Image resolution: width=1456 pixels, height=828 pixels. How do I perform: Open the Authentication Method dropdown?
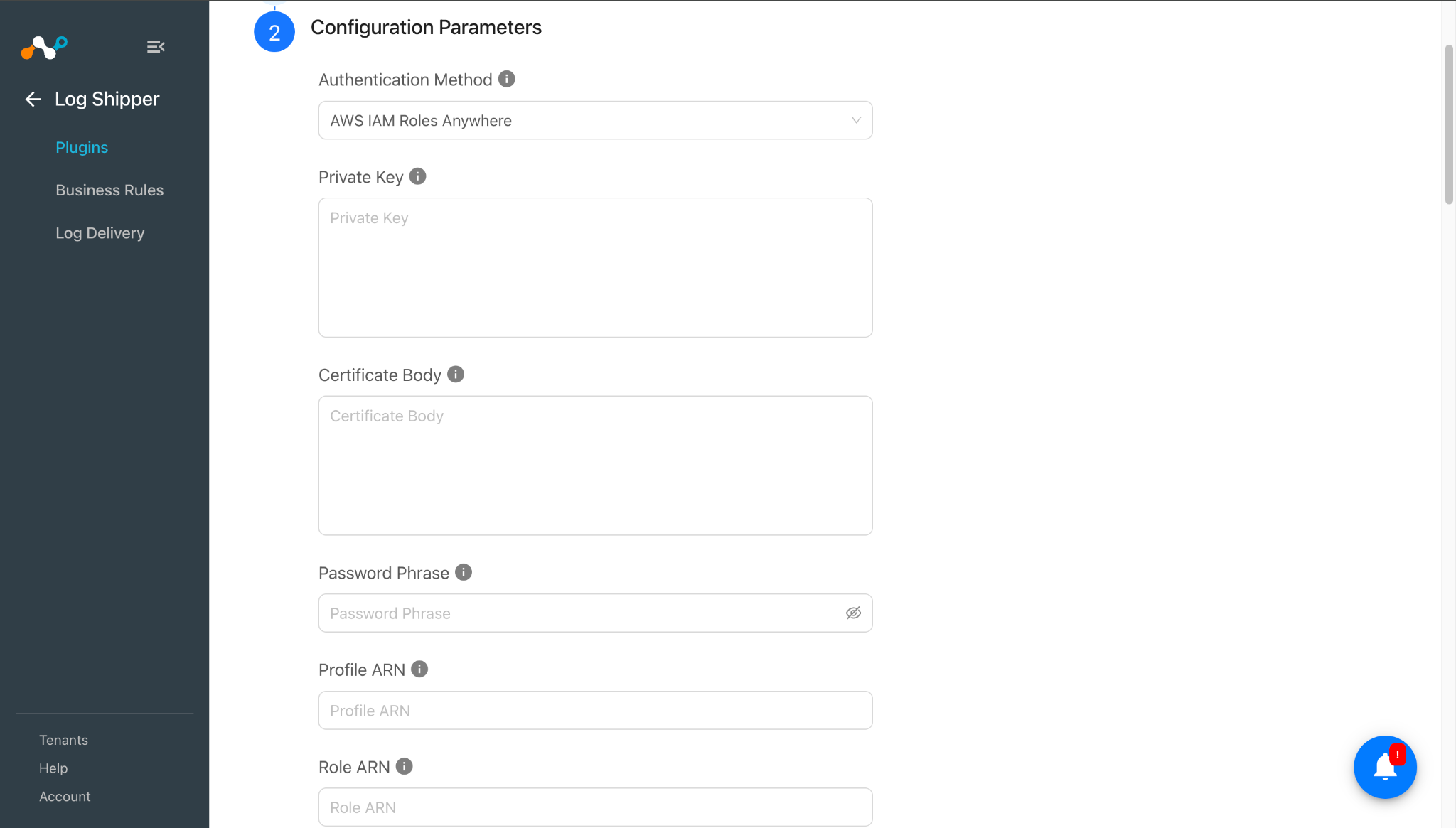[x=595, y=120]
